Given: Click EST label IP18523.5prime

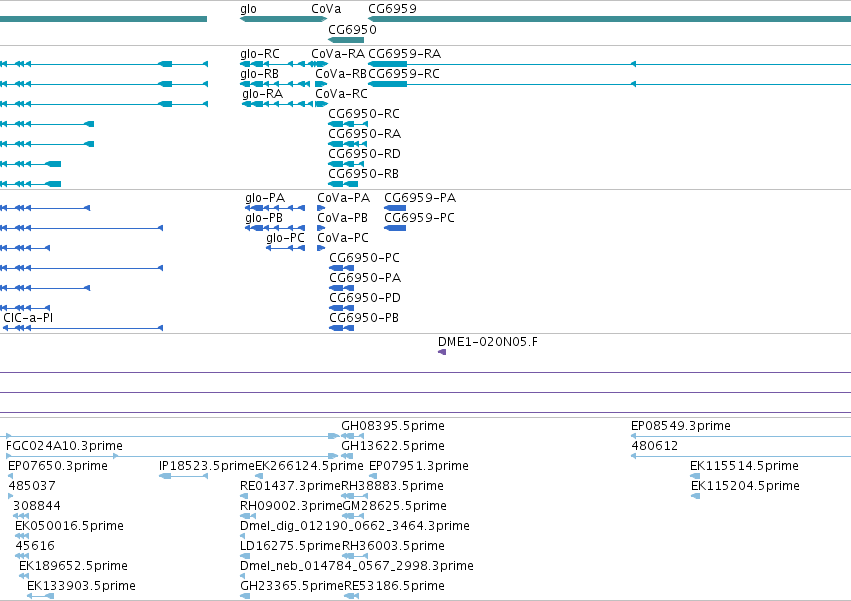Looking at the screenshot, I should coord(207,466).
